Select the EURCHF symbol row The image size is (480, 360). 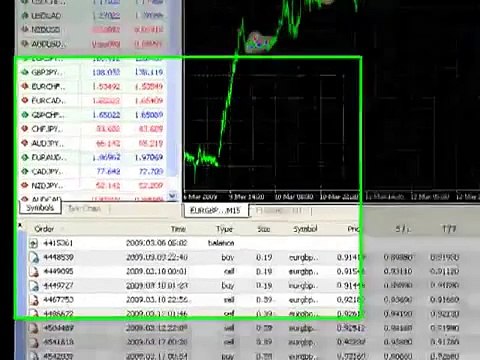tap(93, 86)
